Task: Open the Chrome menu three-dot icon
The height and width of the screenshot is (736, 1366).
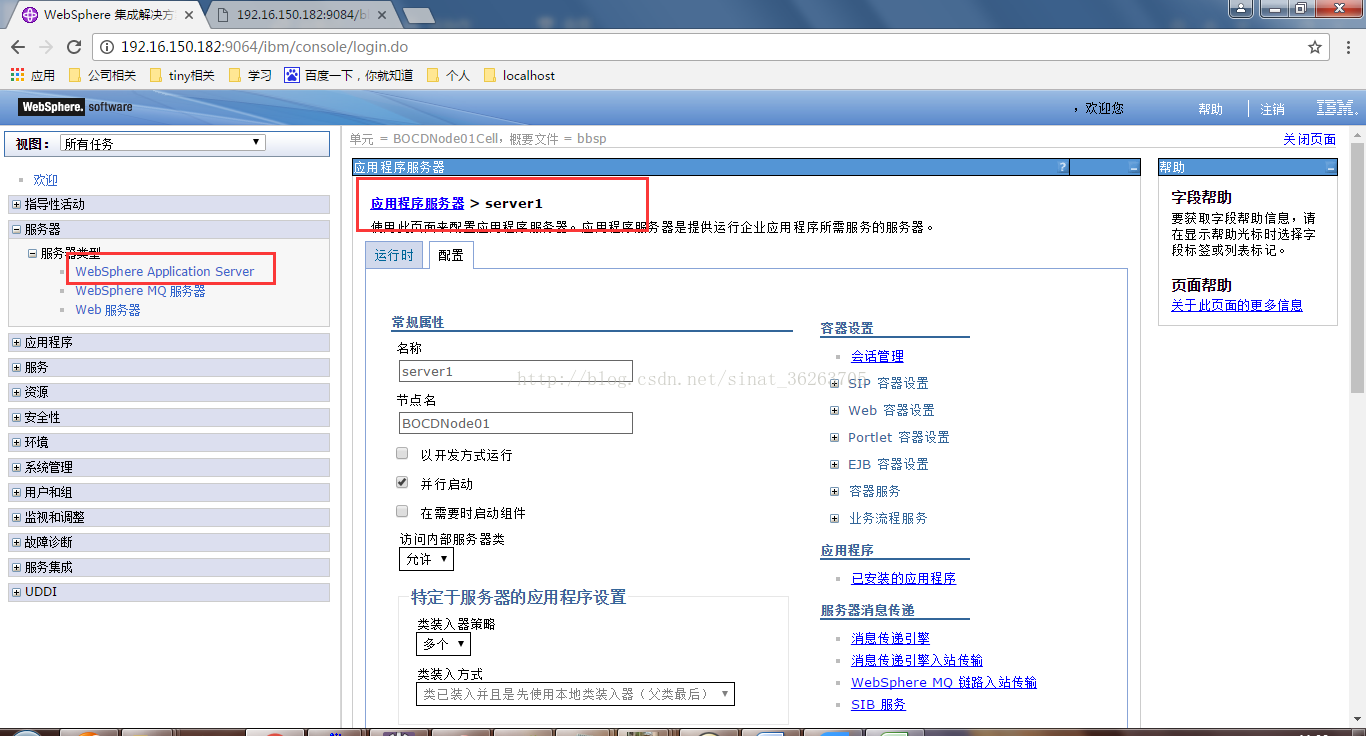Action: point(1347,47)
